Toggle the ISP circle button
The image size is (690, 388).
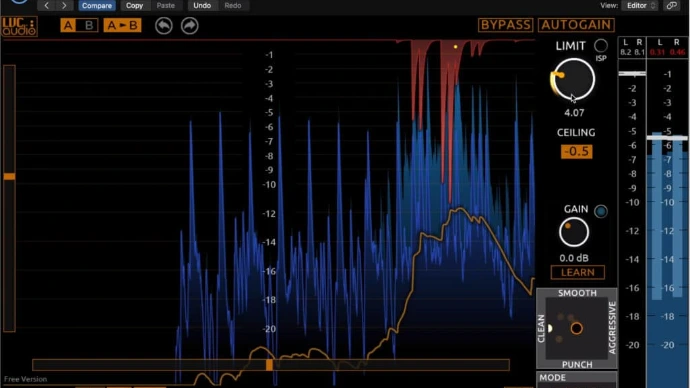tap(601, 46)
